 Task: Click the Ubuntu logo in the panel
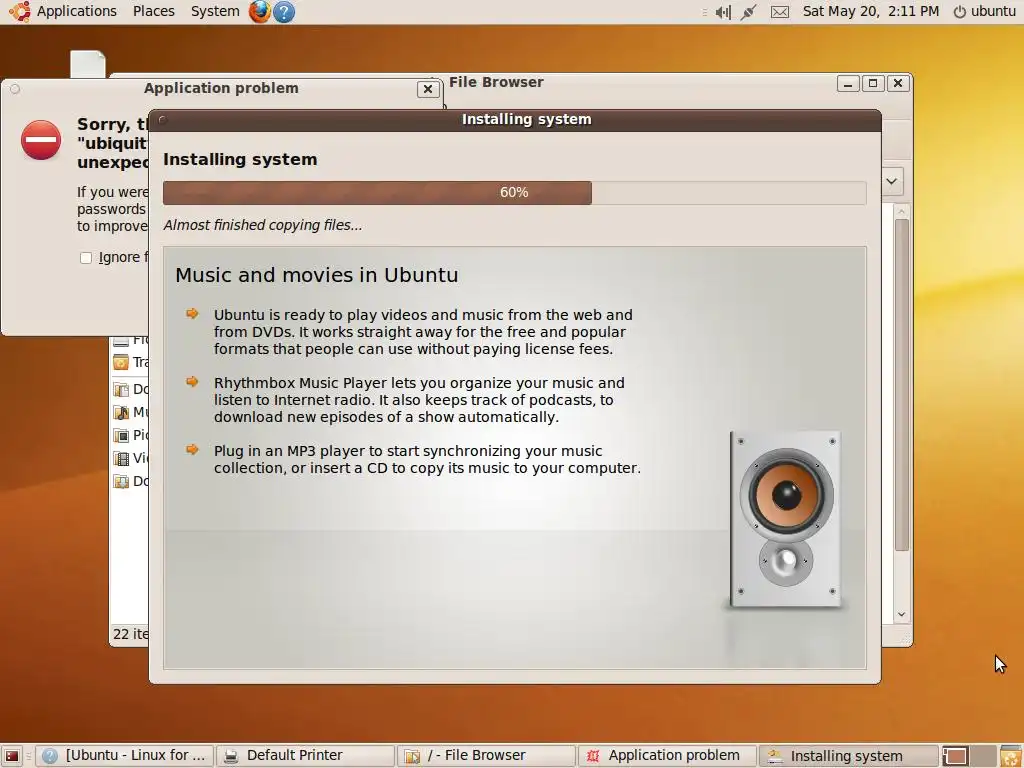pos(19,12)
